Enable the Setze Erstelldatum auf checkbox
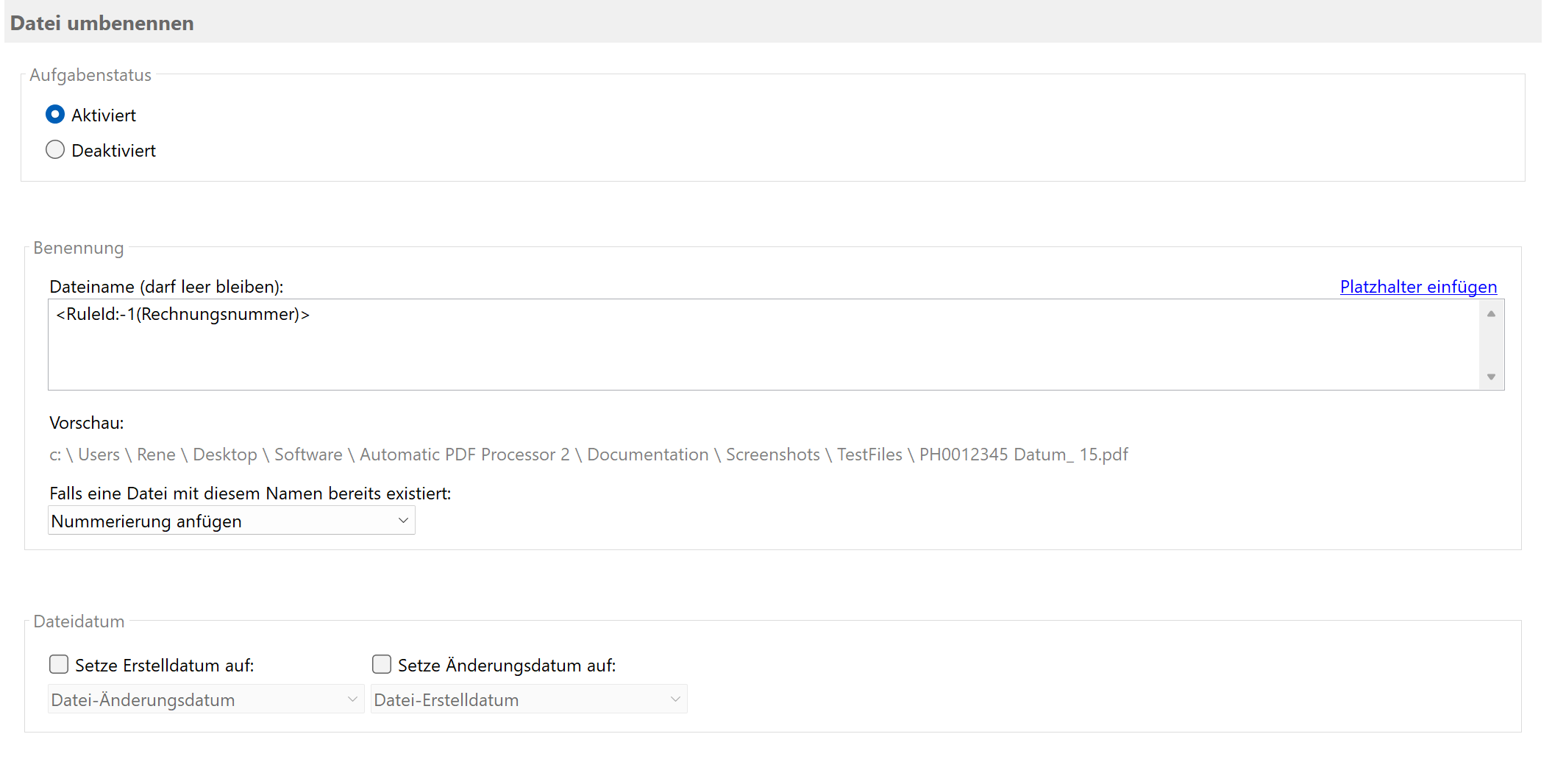1552x784 pixels. 59,665
